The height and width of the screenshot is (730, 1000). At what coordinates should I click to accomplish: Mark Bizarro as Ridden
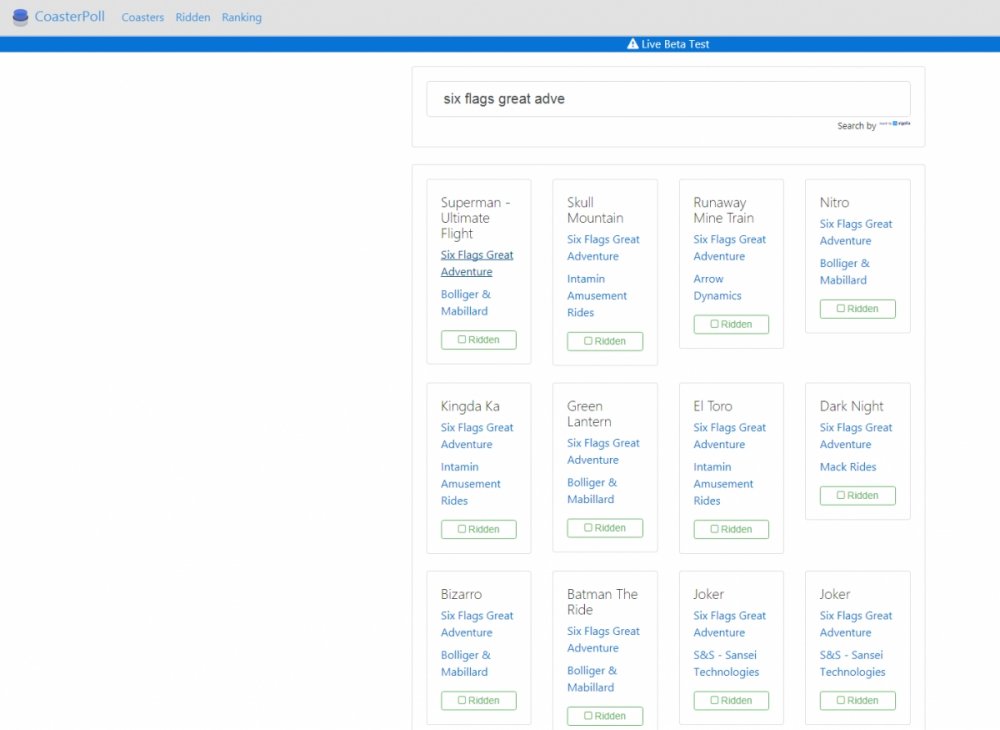click(478, 700)
